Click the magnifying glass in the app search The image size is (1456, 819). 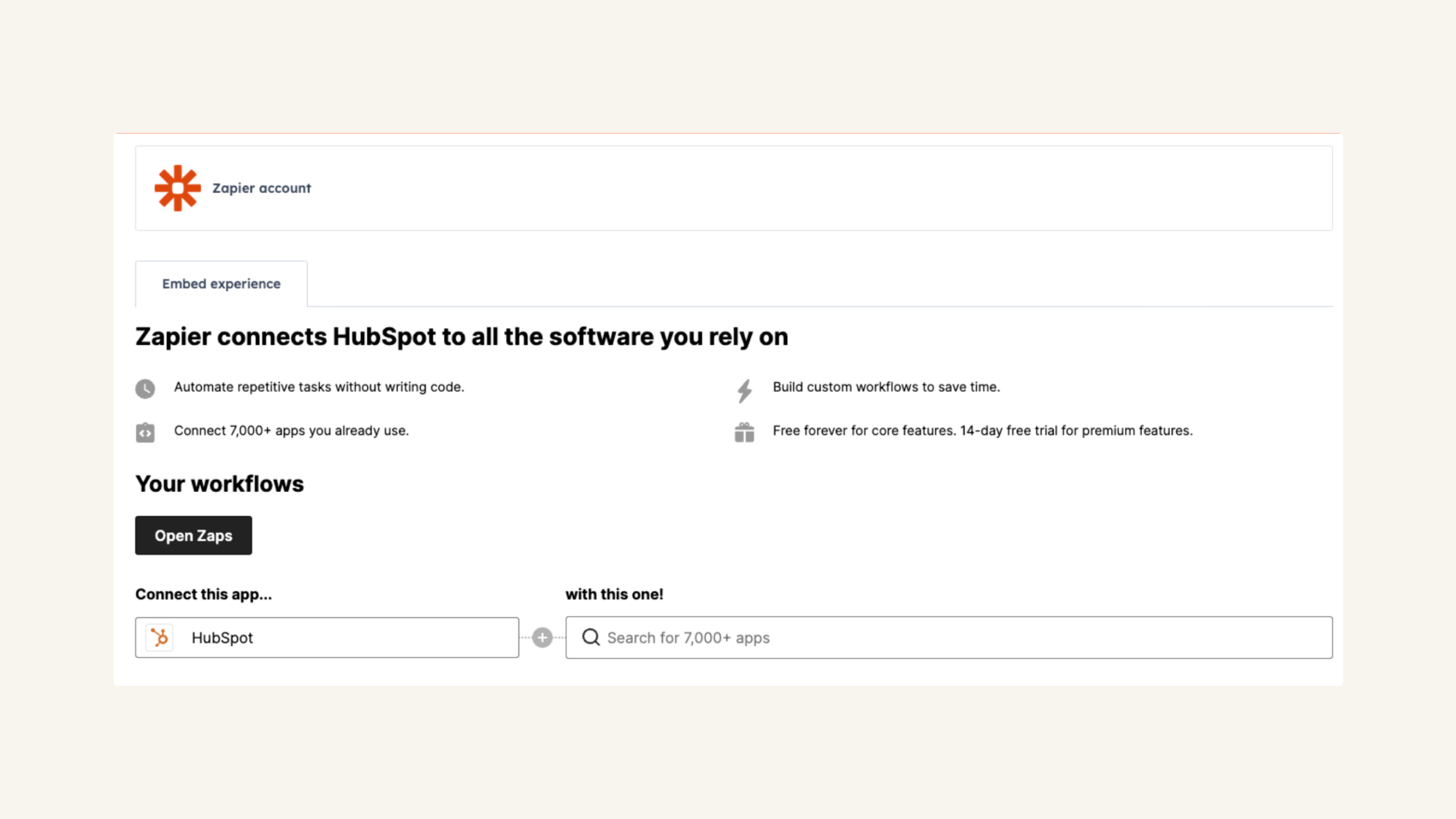coord(591,637)
